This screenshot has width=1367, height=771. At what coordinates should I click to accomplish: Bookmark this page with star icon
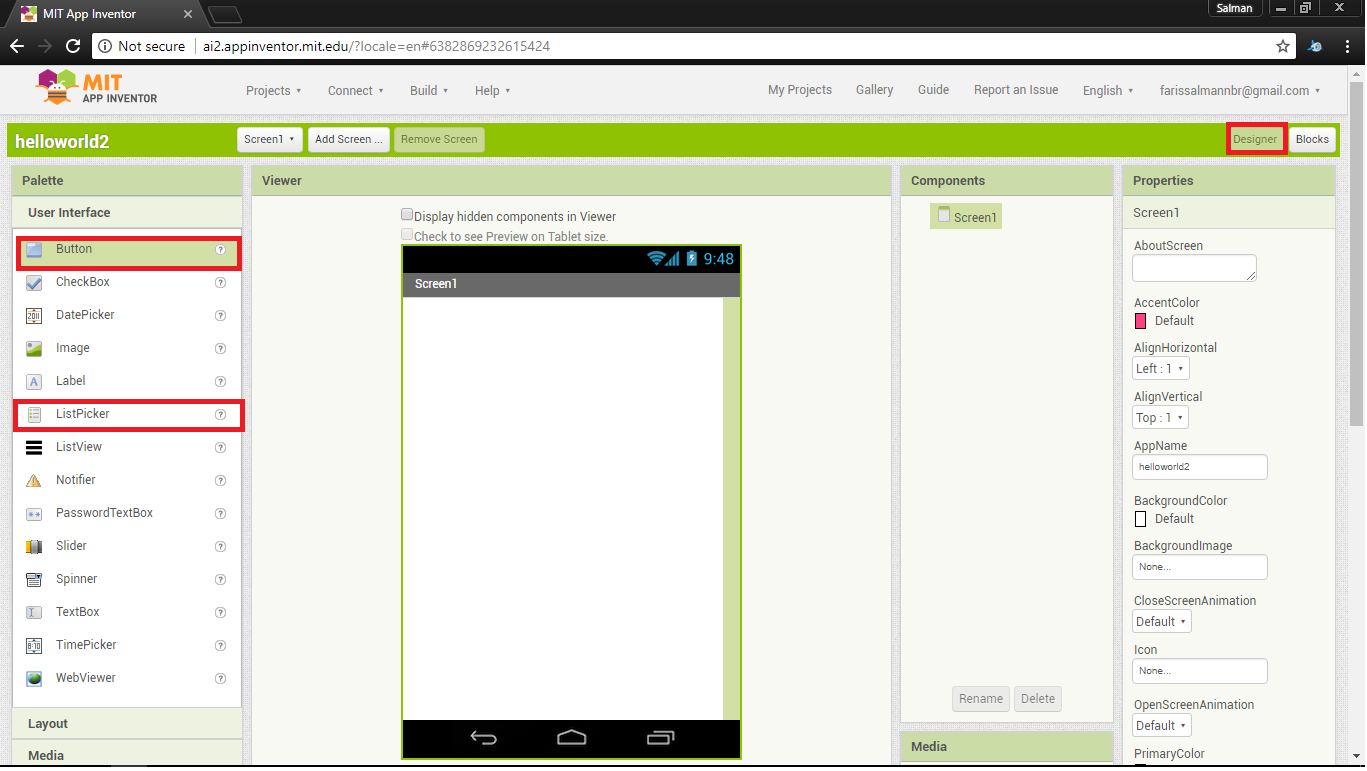[1283, 46]
